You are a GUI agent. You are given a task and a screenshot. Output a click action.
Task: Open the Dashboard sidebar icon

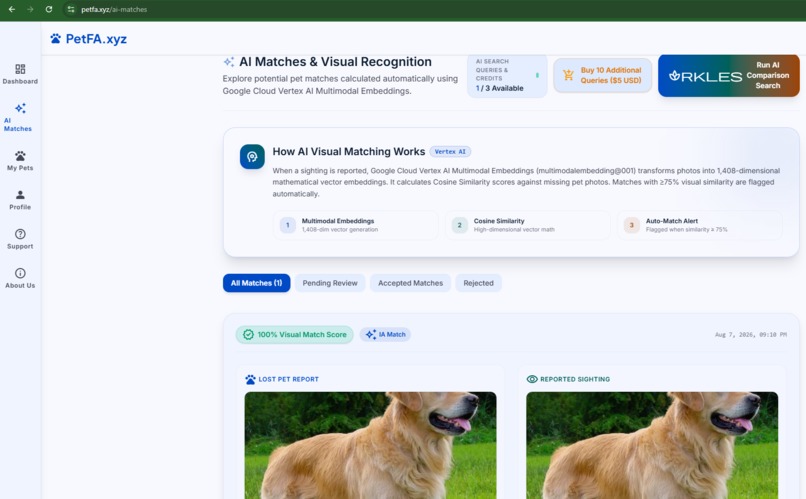[20, 69]
